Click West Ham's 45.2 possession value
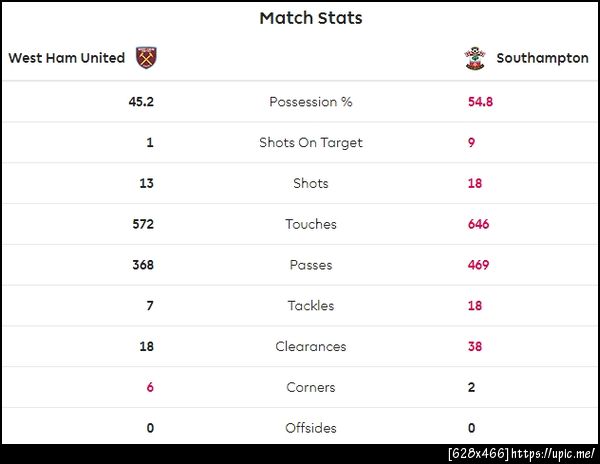This screenshot has height=464, width=600. click(140, 102)
